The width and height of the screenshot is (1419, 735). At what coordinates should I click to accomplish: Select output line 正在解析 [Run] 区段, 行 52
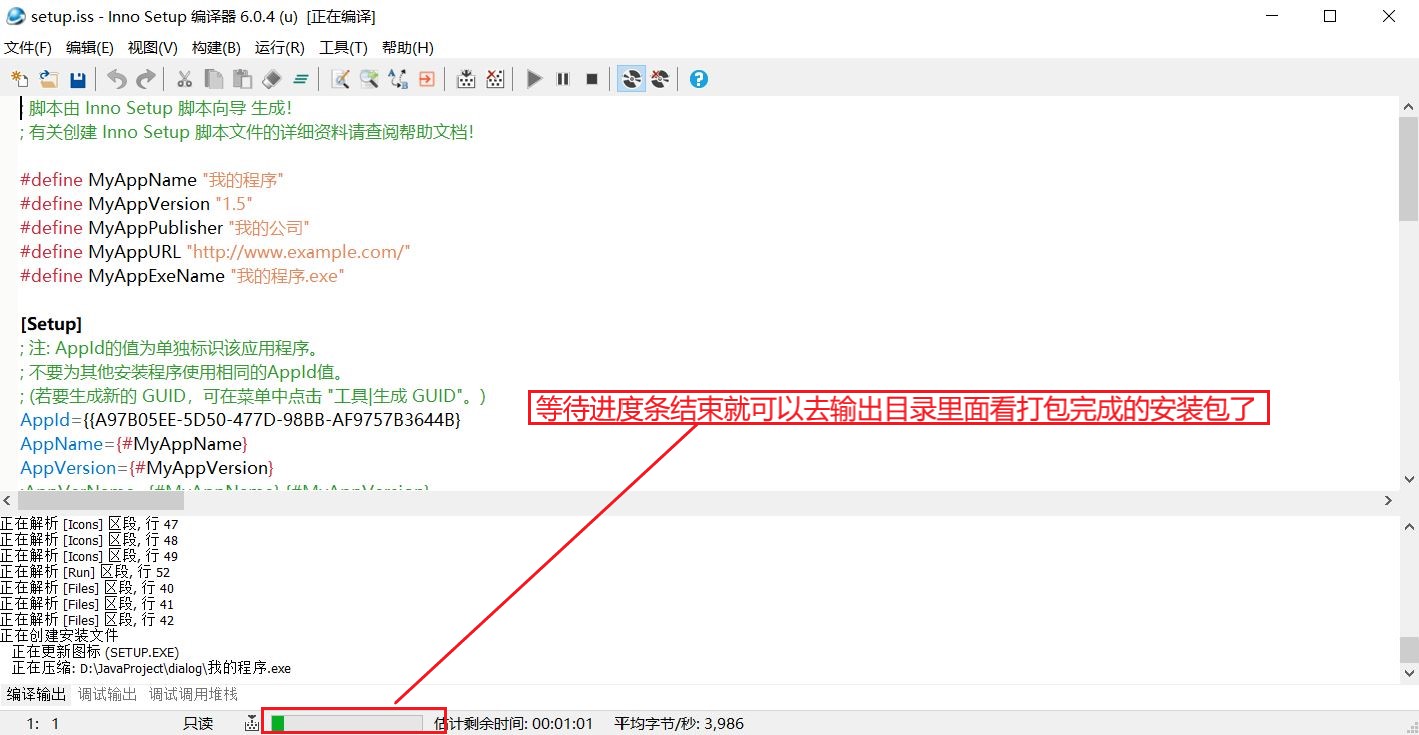click(x=85, y=572)
